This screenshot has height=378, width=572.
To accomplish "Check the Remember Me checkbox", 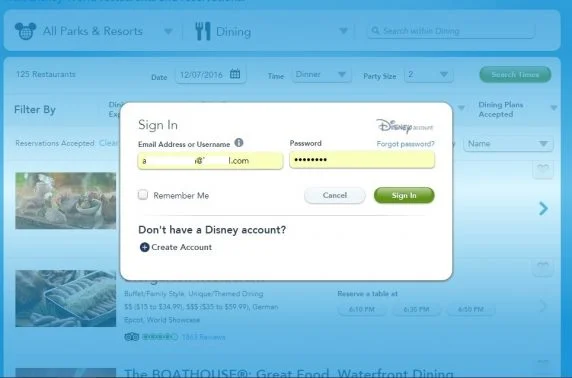I will pyautogui.click(x=143, y=195).
